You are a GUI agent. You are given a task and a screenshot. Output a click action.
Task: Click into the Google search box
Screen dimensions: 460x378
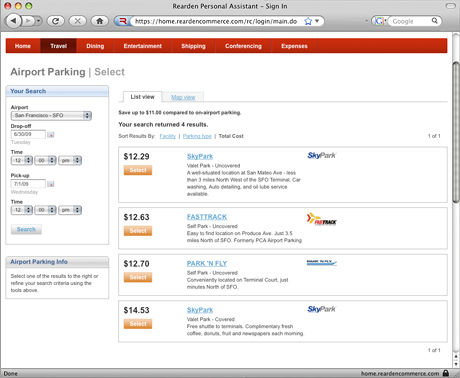[x=409, y=21]
